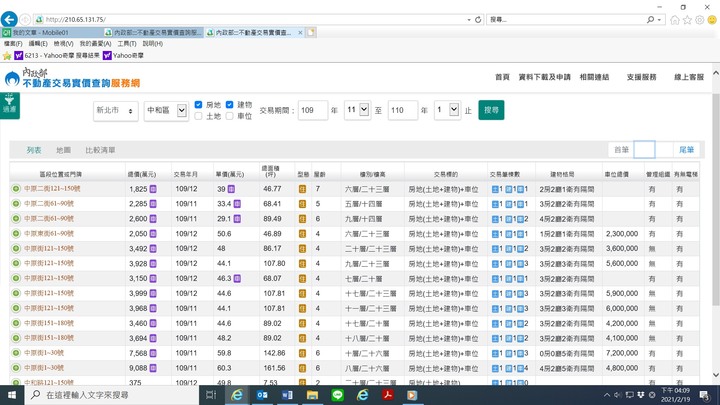
Task: Click the page number box between 首筆 and 尾筆
Action: 644,150
